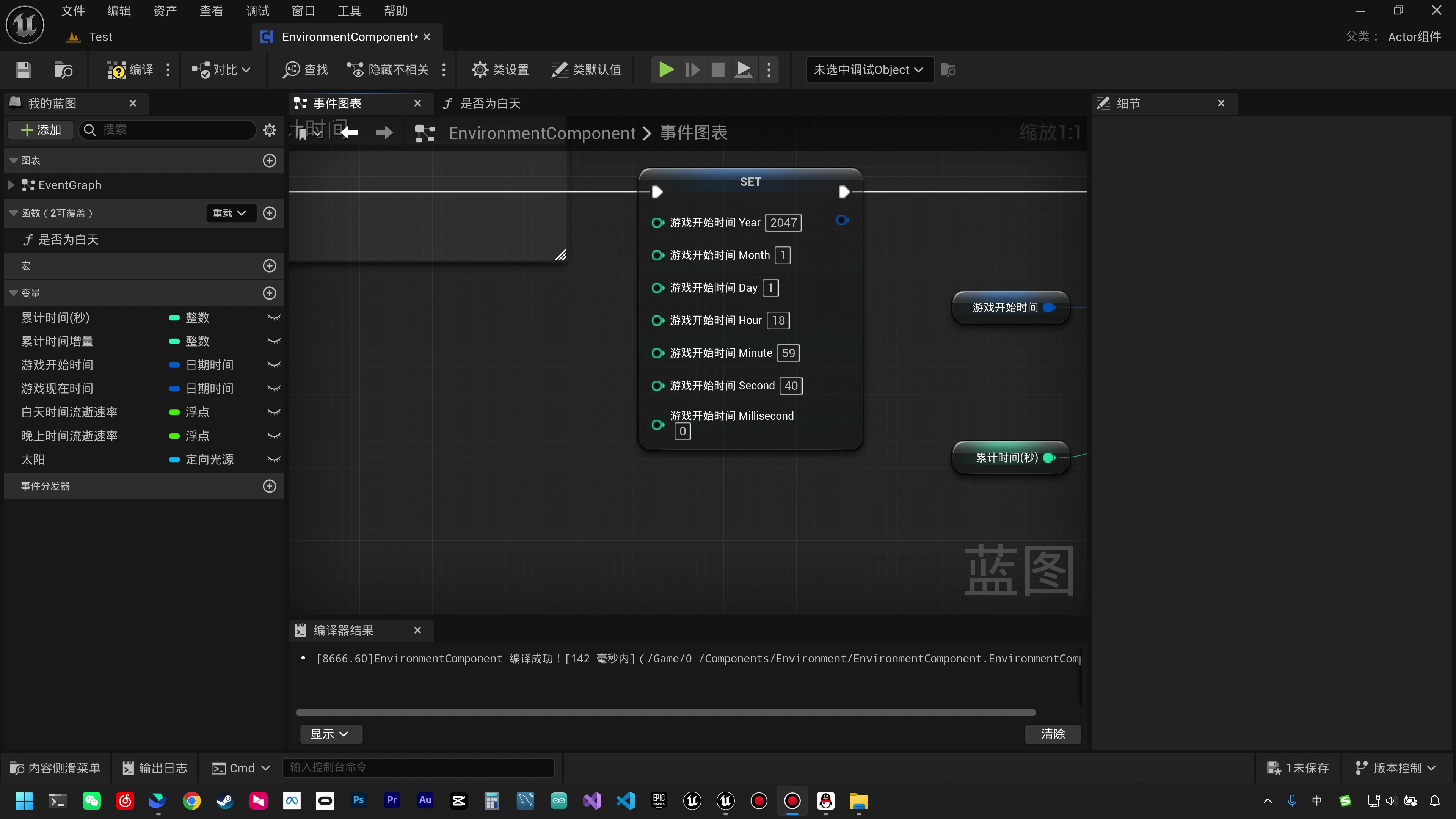Click the frame skip playback button
Screen dimensions: 1456x819
pyautogui.click(x=692, y=69)
